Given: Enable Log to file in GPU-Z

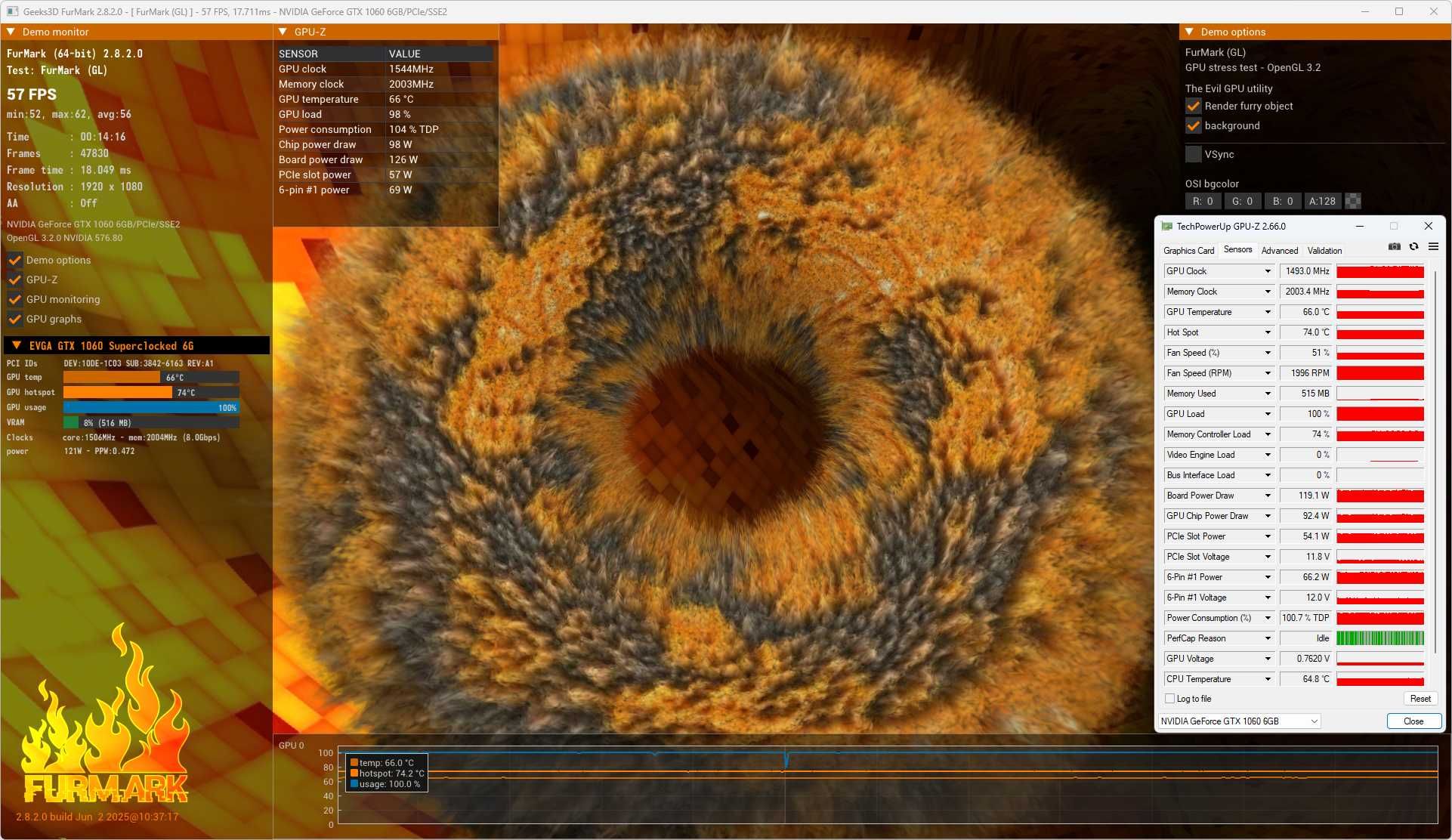Looking at the screenshot, I should [x=1169, y=699].
